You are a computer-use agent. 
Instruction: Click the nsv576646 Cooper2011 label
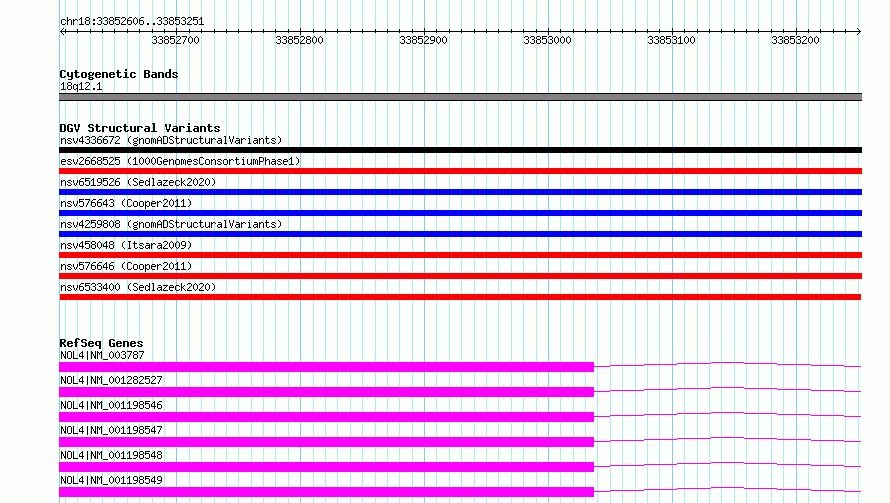(126, 266)
